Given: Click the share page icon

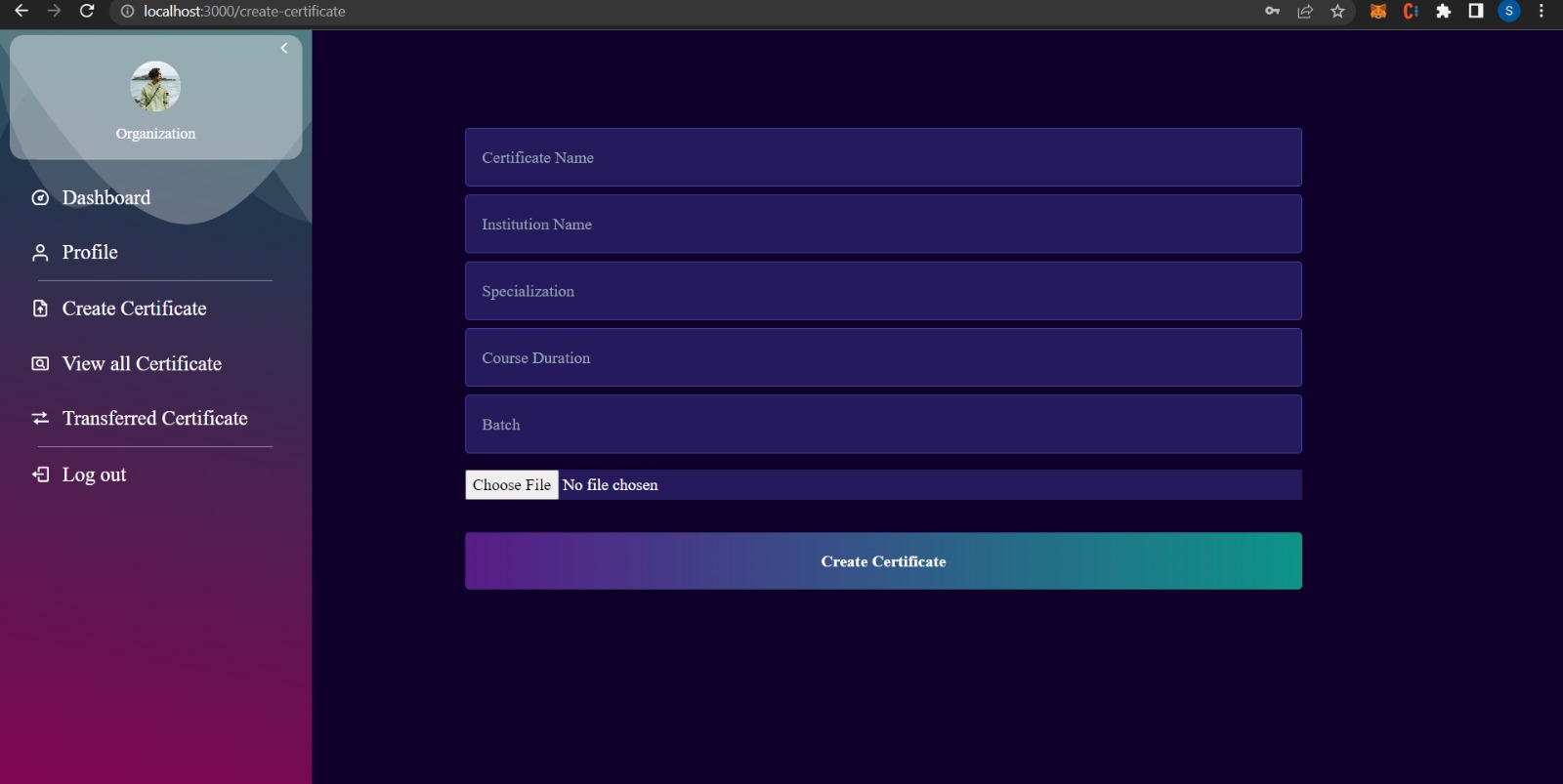Looking at the screenshot, I should coord(1305,12).
